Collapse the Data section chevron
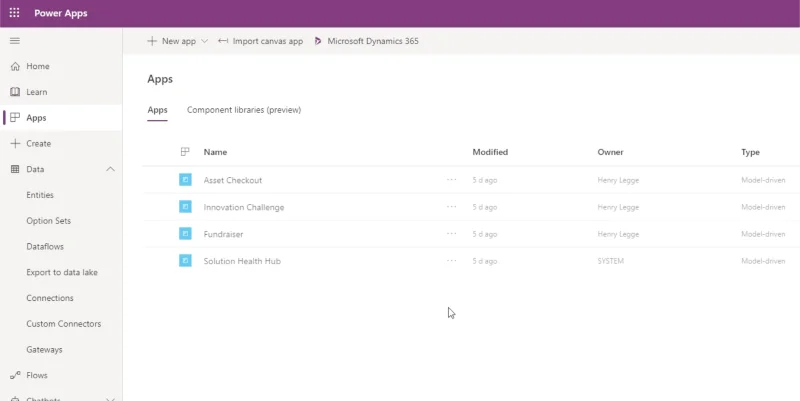 point(110,169)
